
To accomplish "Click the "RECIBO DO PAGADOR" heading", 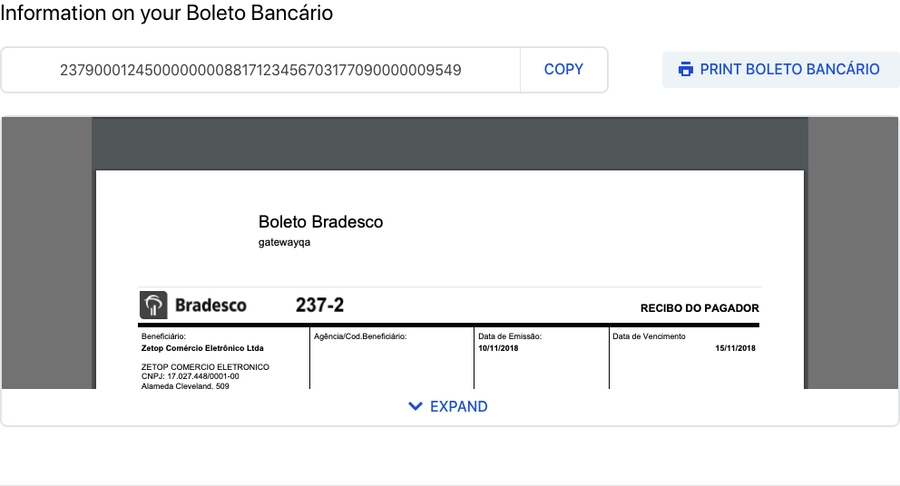I will point(699,308).
